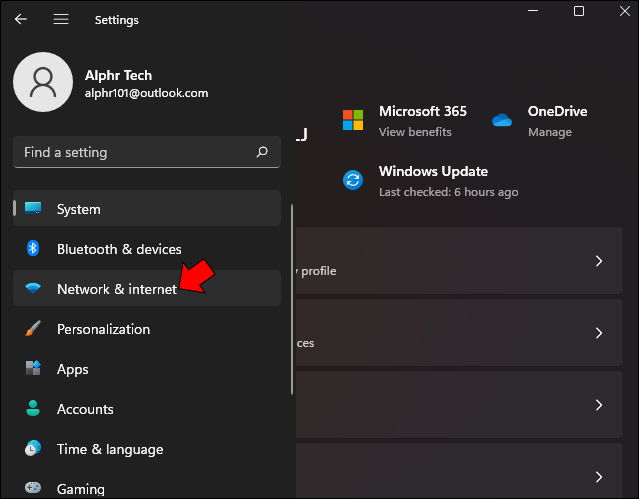The height and width of the screenshot is (499, 639).
Task: Click the Alphr Tech account name
Action: pos(119,75)
